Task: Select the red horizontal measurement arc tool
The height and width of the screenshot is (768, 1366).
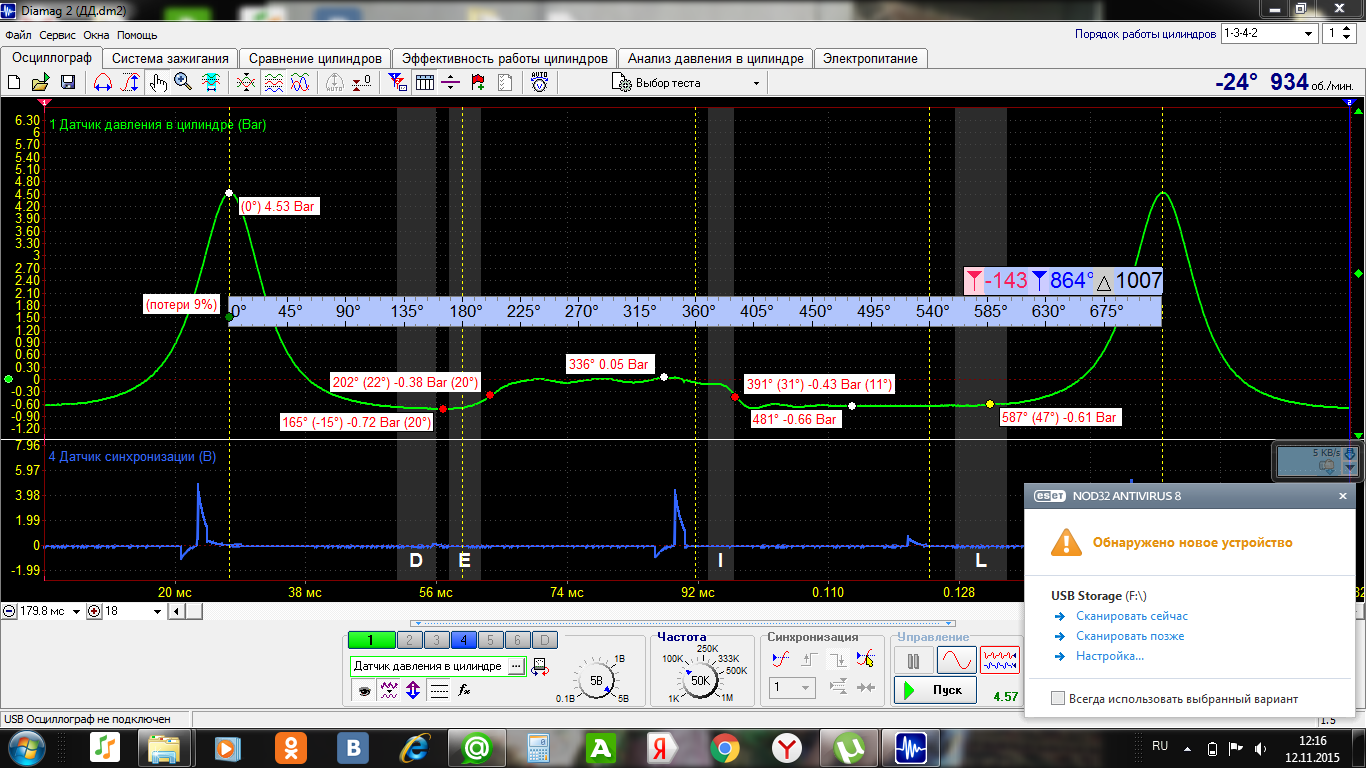Action: 102,82
